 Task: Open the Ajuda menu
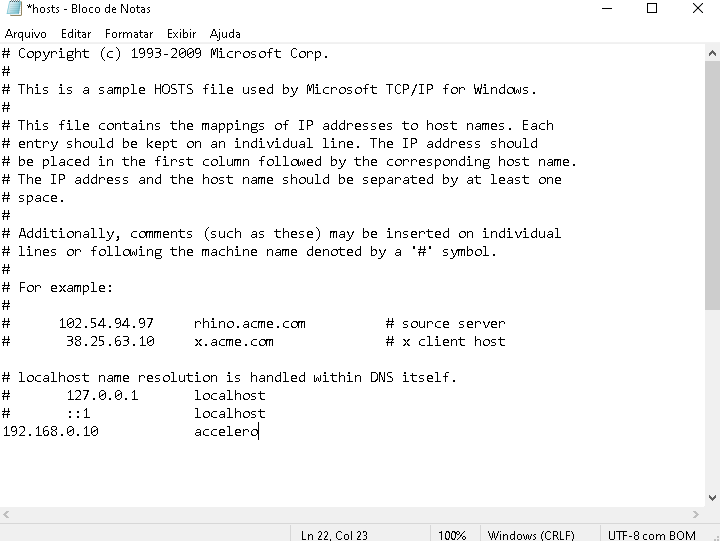(225, 34)
